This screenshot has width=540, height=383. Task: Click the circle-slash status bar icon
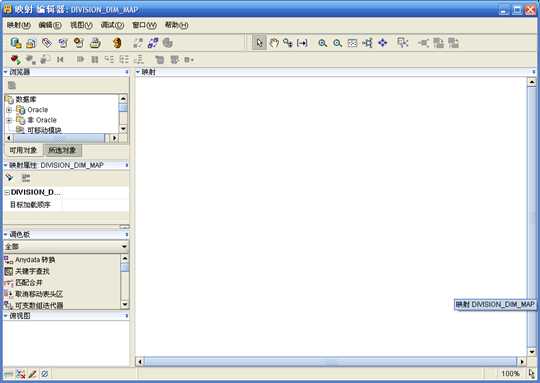[x=44, y=374]
